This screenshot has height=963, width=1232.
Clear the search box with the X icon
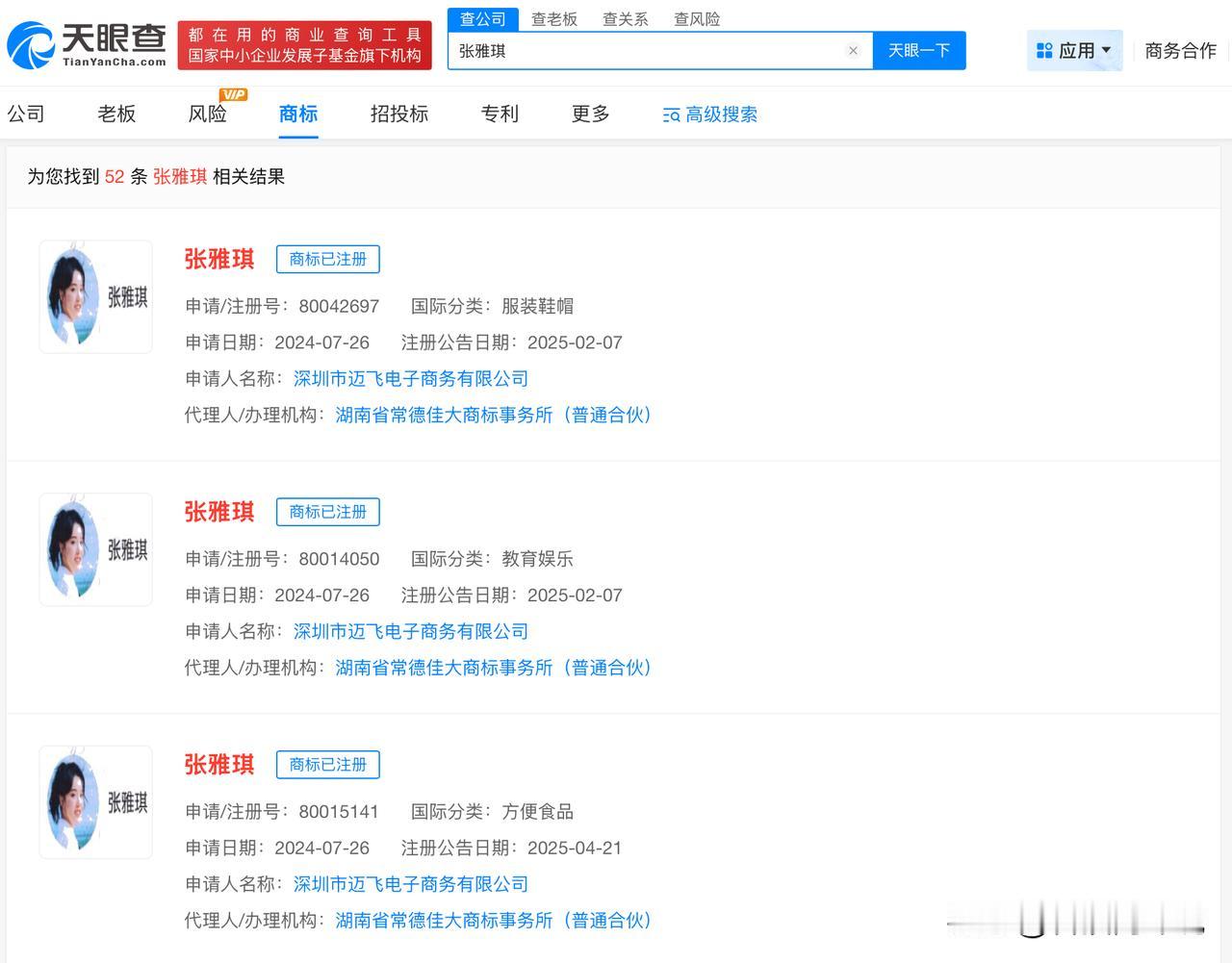click(x=853, y=51)
